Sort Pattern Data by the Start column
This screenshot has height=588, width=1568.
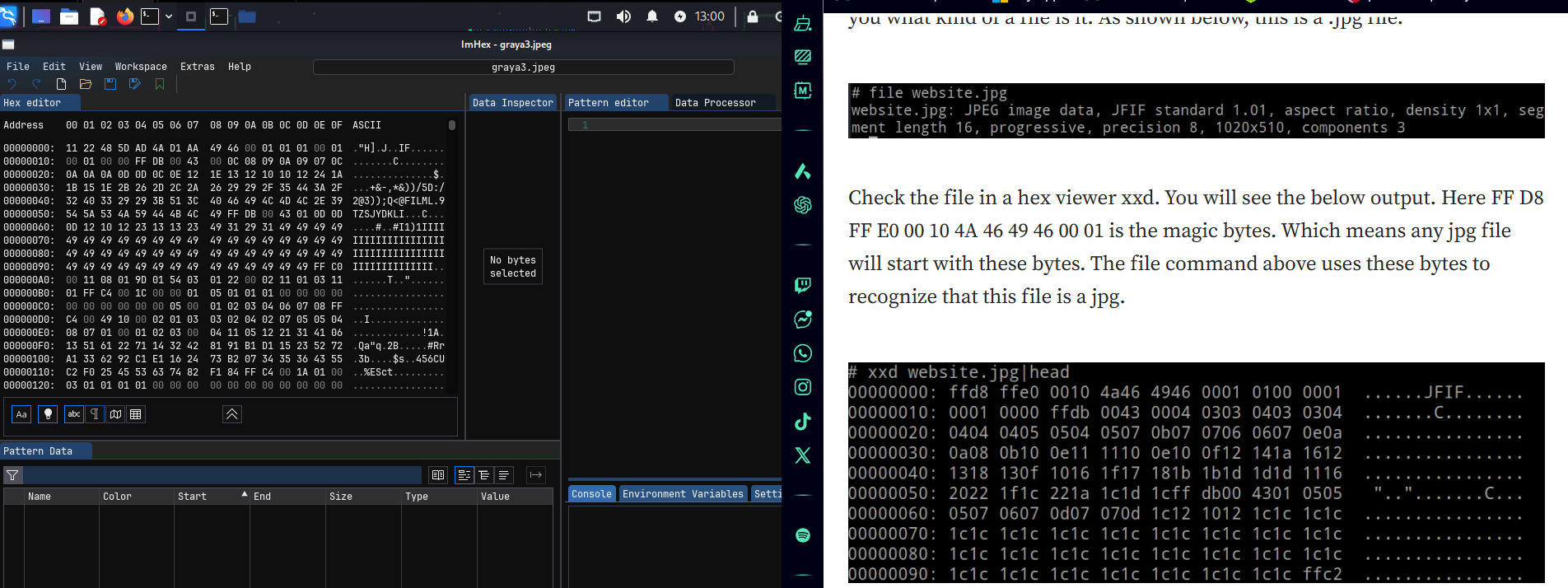click(211, 497)
